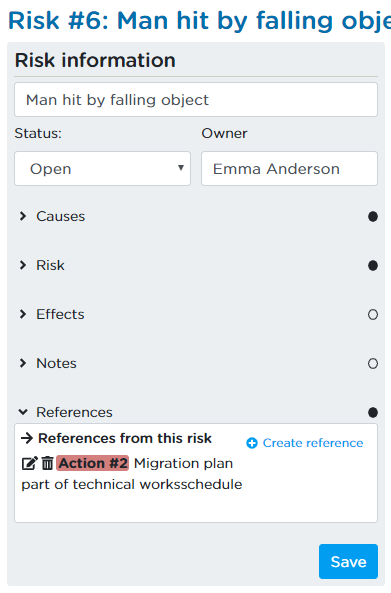Click the arrow icon before References from this risk
Image resolution: width=391 pixels, height=593 pixels.
[27, 438]
